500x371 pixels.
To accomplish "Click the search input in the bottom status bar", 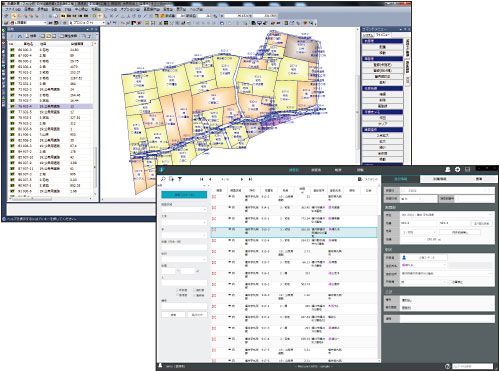I will coord(472,366).
